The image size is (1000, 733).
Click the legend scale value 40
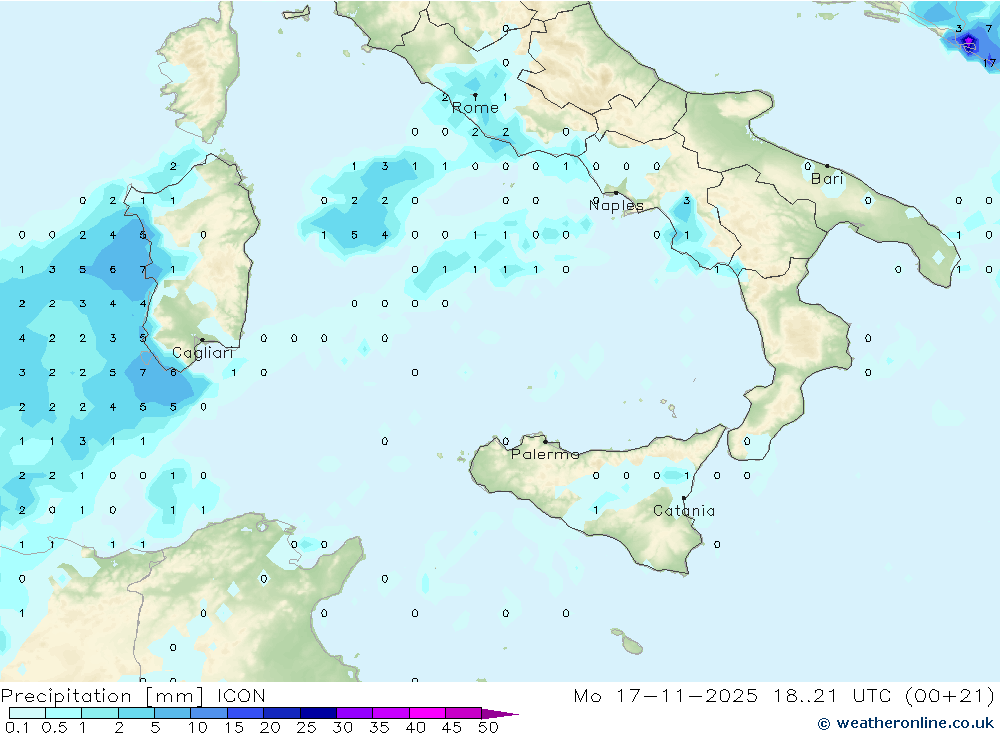416,727
